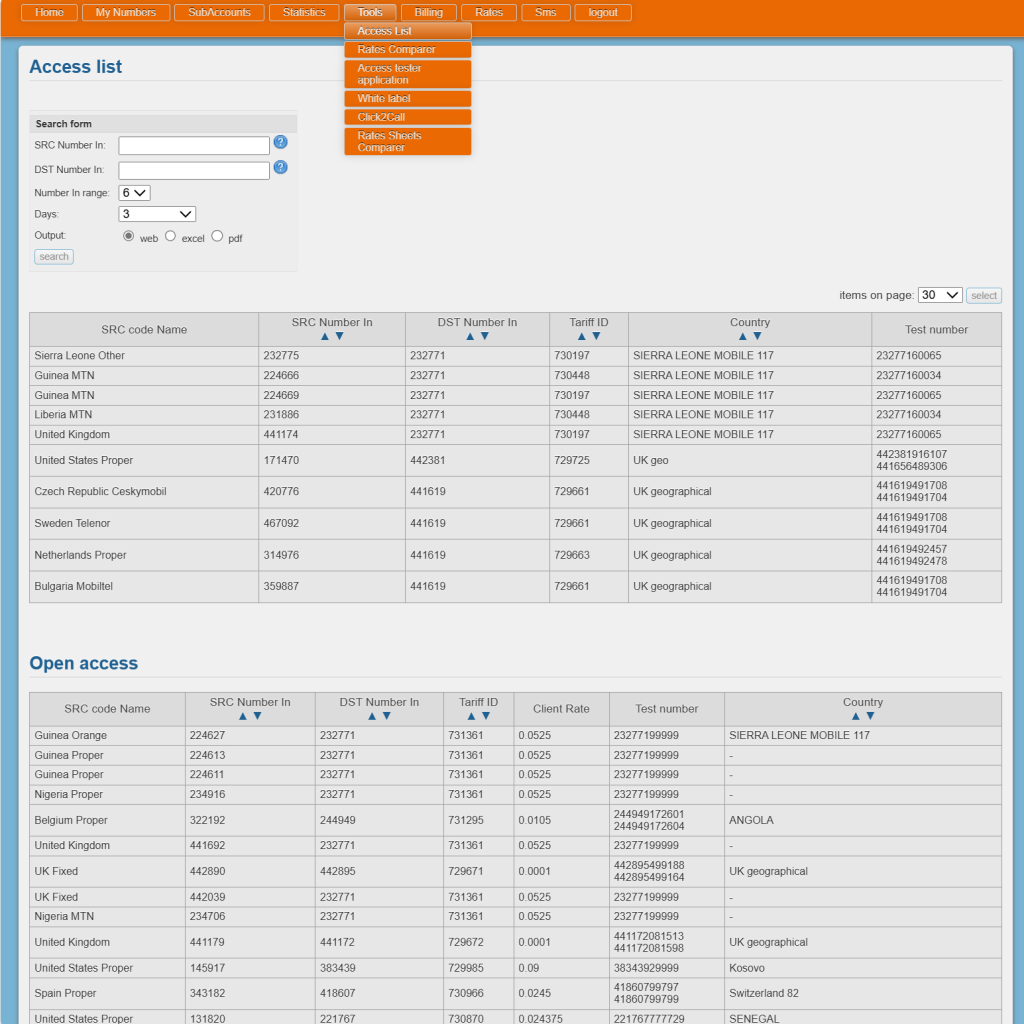Screen dimensions: 1024x1024
Task: Choose Access List from Tools submenu
Action: (x=408, y=31)
